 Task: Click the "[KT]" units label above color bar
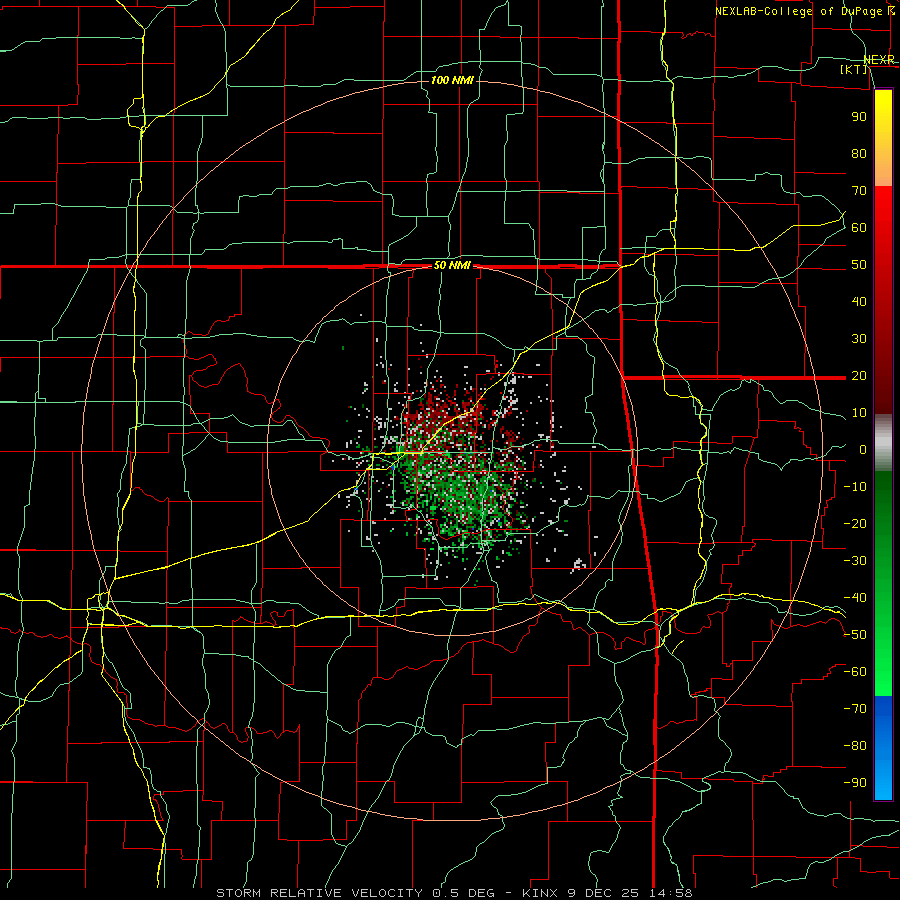click(x=854, y=69)
